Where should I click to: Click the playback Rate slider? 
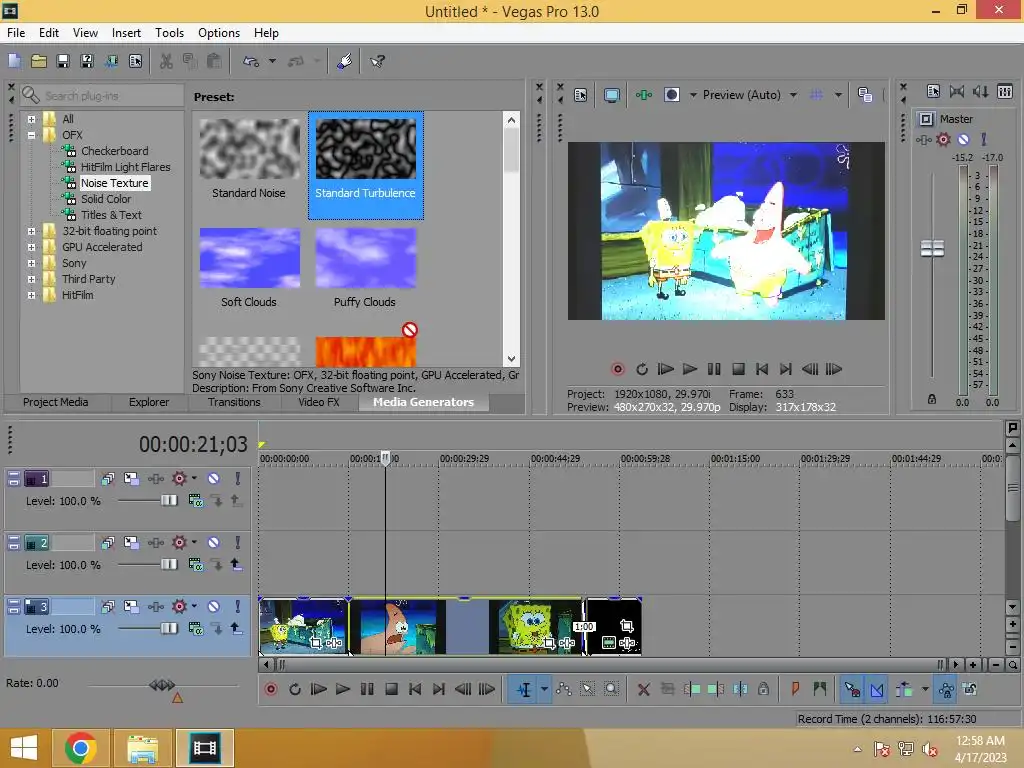[x=162, y=685]
